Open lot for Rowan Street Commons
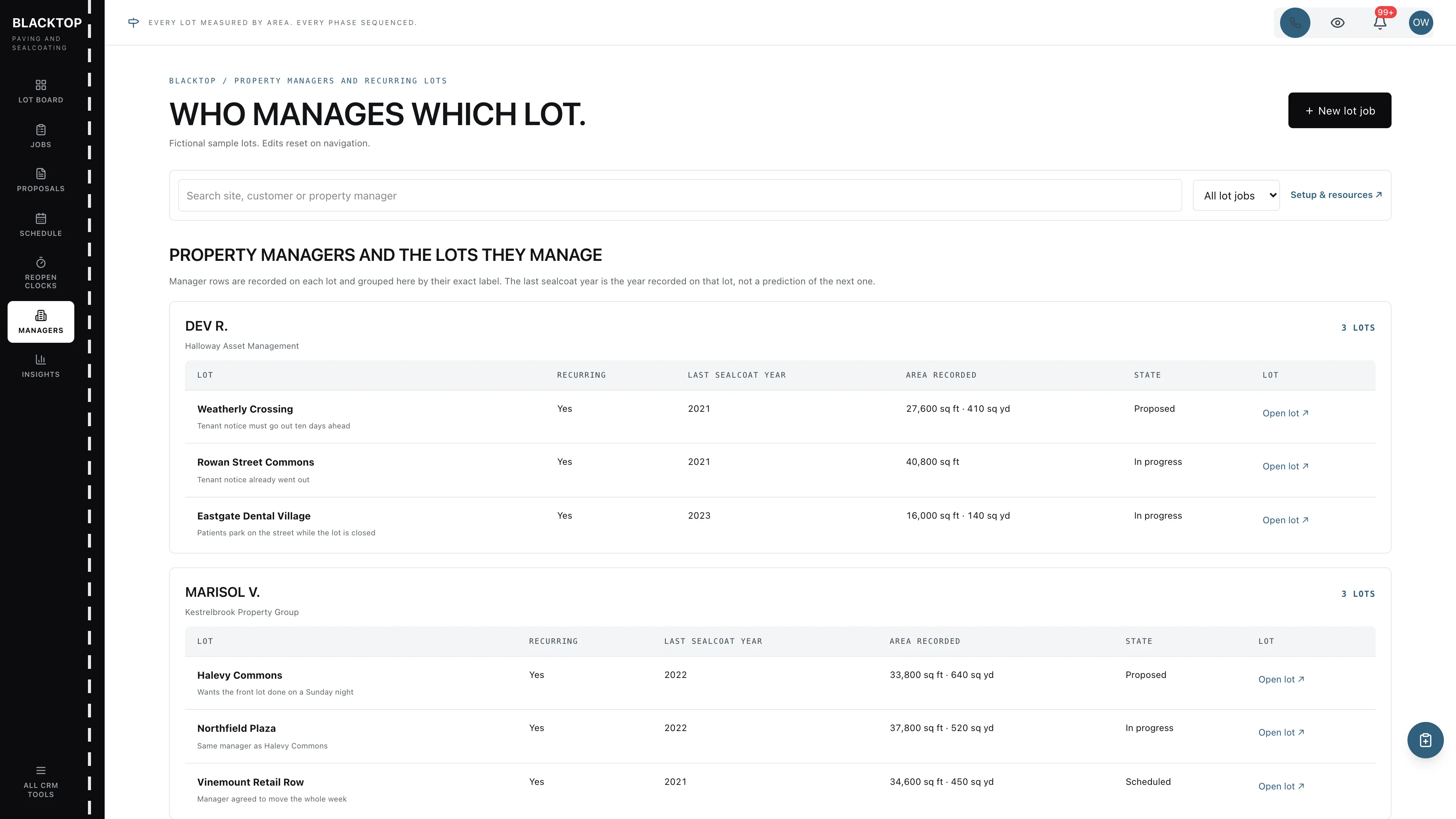1456x819 pixels. tap(1285, 466)
